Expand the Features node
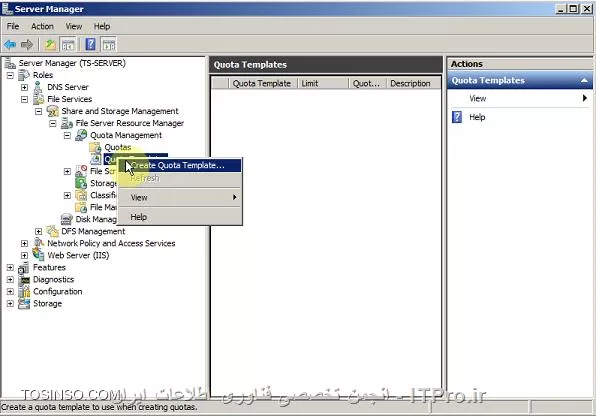The height and width of the screenshot is (416, 596). click(x=10, y=268)
